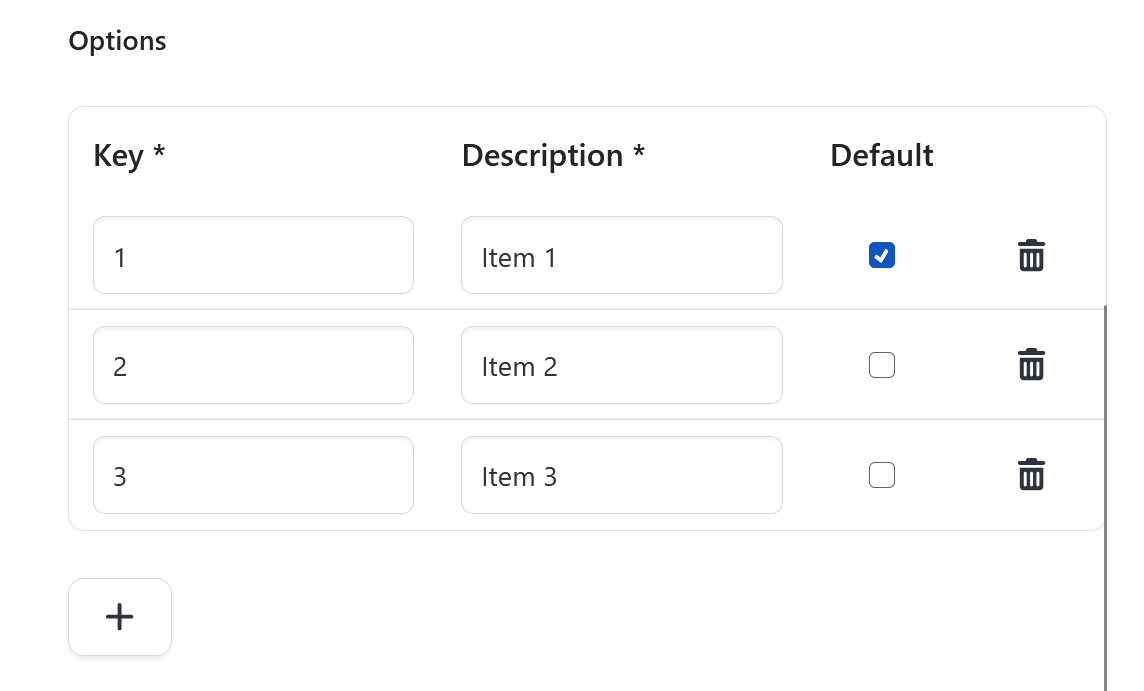
Task: Click the Key input with value 2
Action: click(253, 366)
